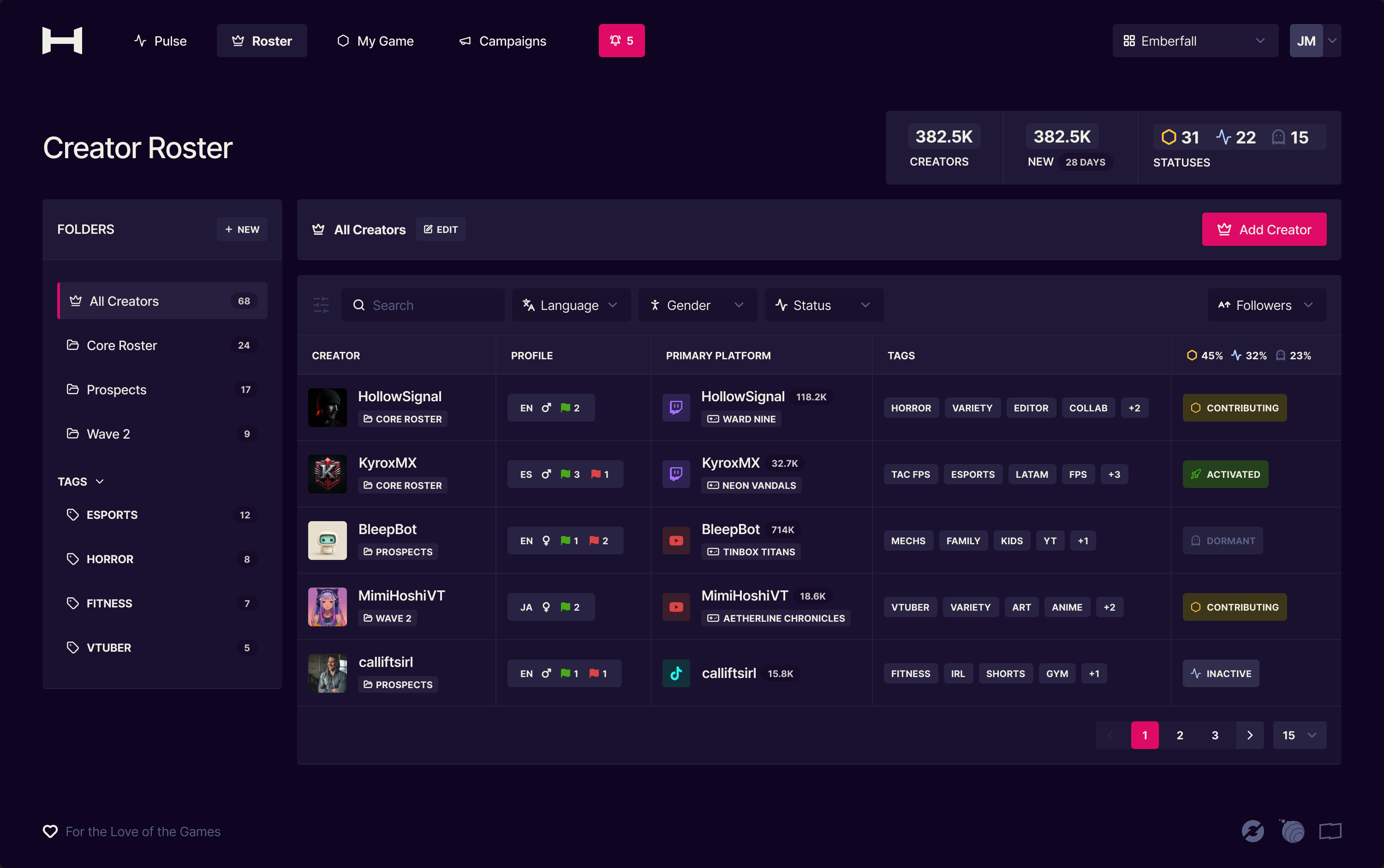Click KyroxMX's ACTIVATED status badge
Viewport: 1384px width, 868px height.
pyautogui.click(x=1225, y=474)
